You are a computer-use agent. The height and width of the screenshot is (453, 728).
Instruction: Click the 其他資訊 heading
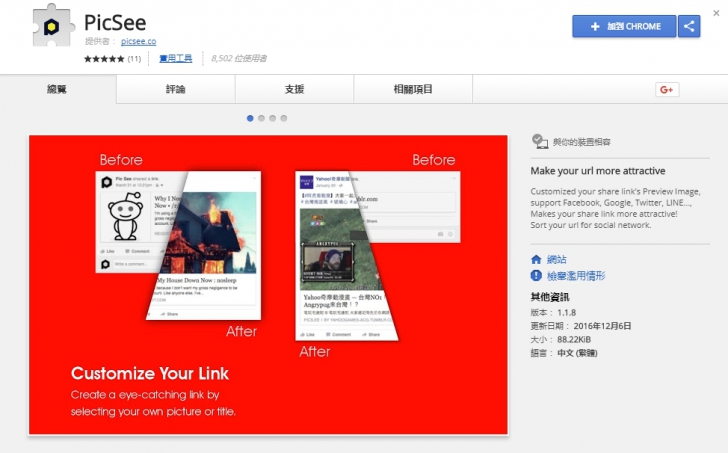[550, 297]
